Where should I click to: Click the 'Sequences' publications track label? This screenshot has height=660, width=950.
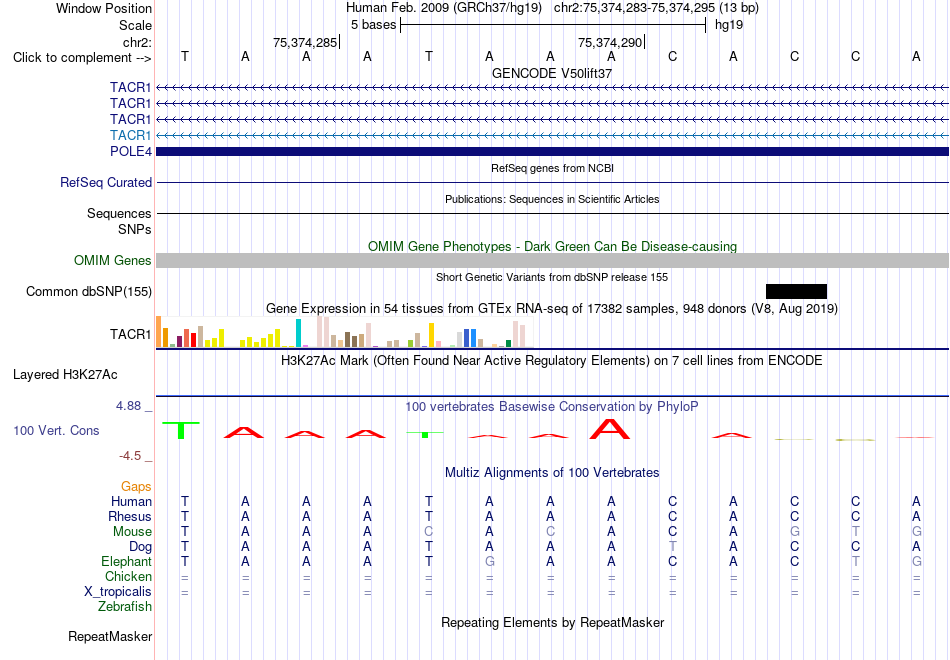119,213
